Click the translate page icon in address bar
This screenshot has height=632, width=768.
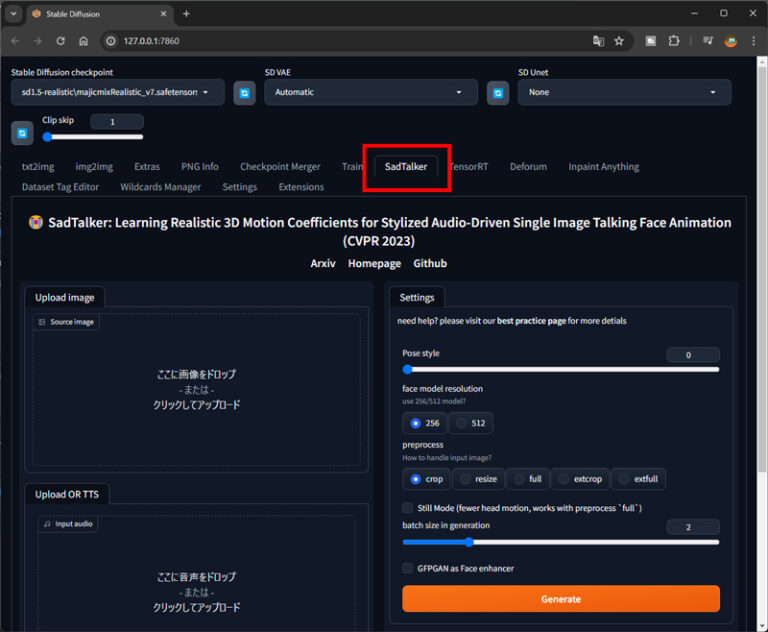pyautogui.click(x=598, y=41)
